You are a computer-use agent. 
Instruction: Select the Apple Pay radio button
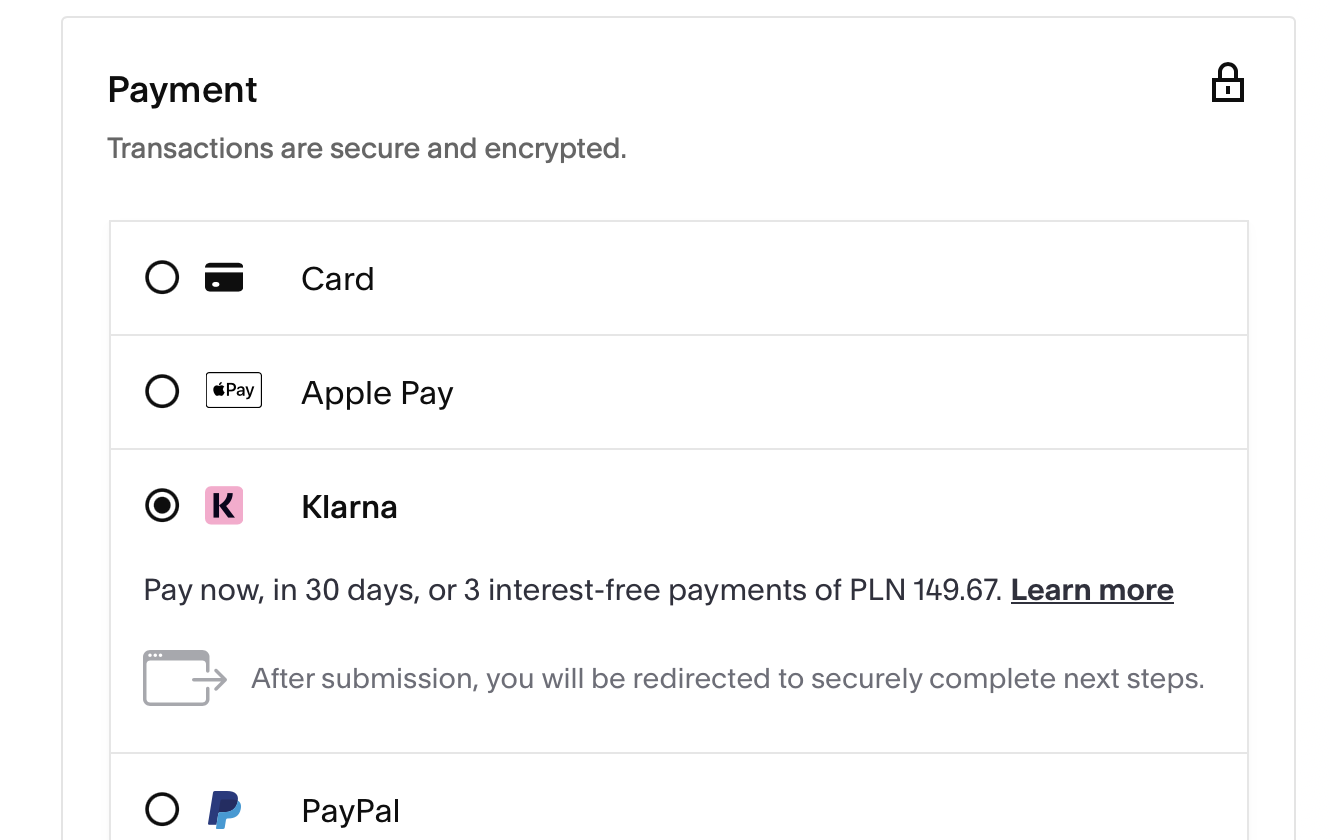tap(162, 391)
